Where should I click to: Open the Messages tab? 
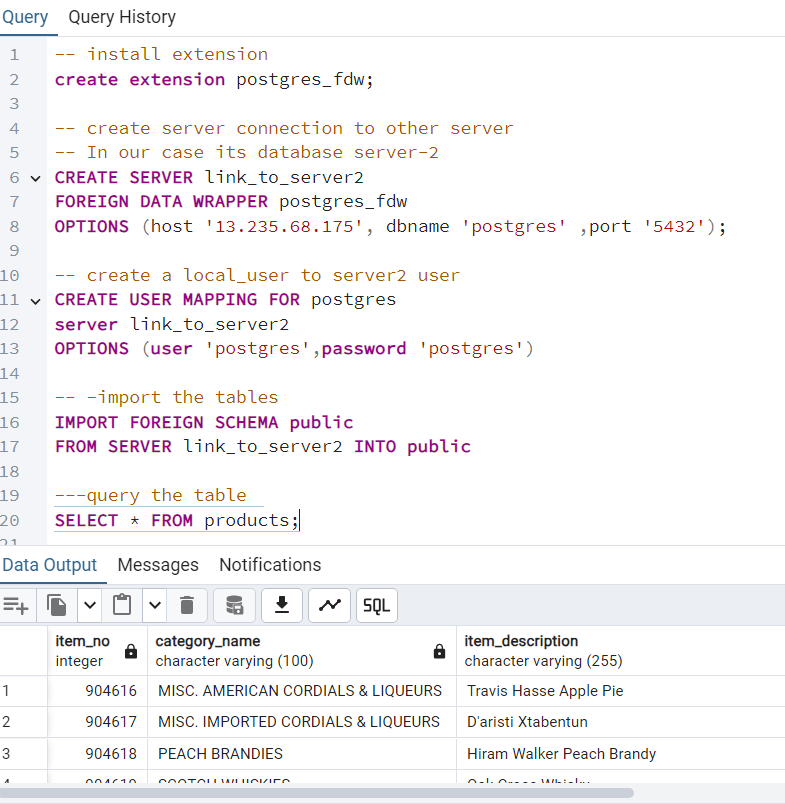tap(158, 565)
